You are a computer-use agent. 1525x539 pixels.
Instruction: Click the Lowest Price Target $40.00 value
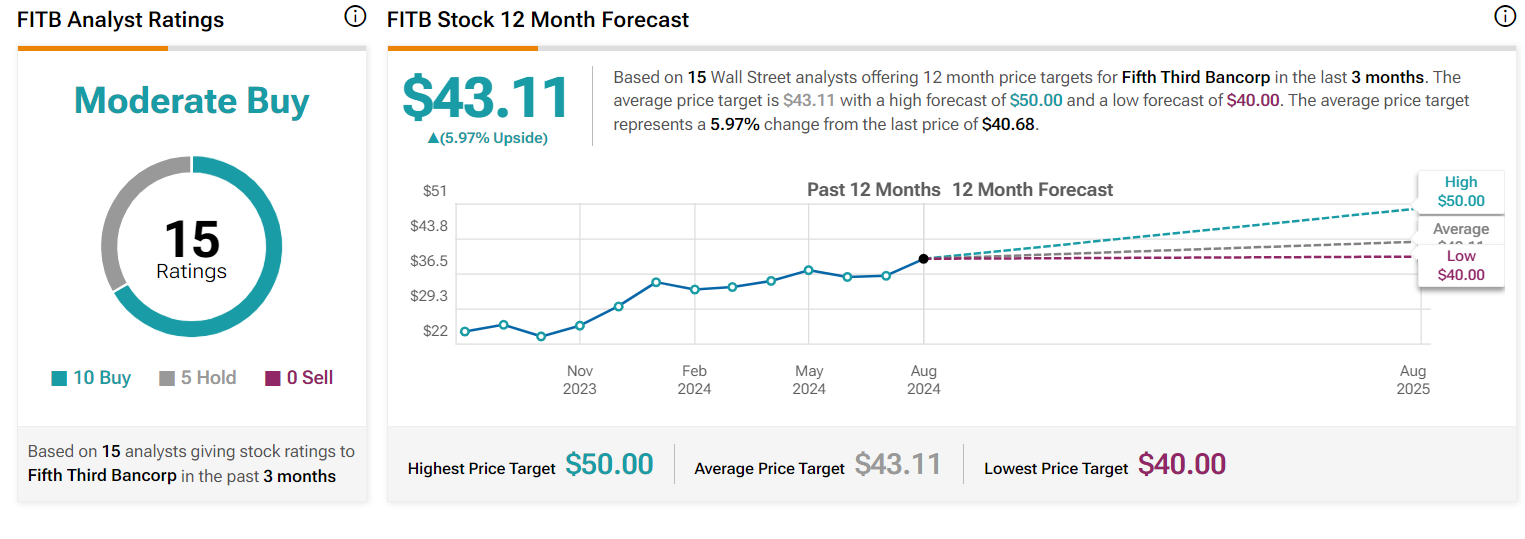1182,464
